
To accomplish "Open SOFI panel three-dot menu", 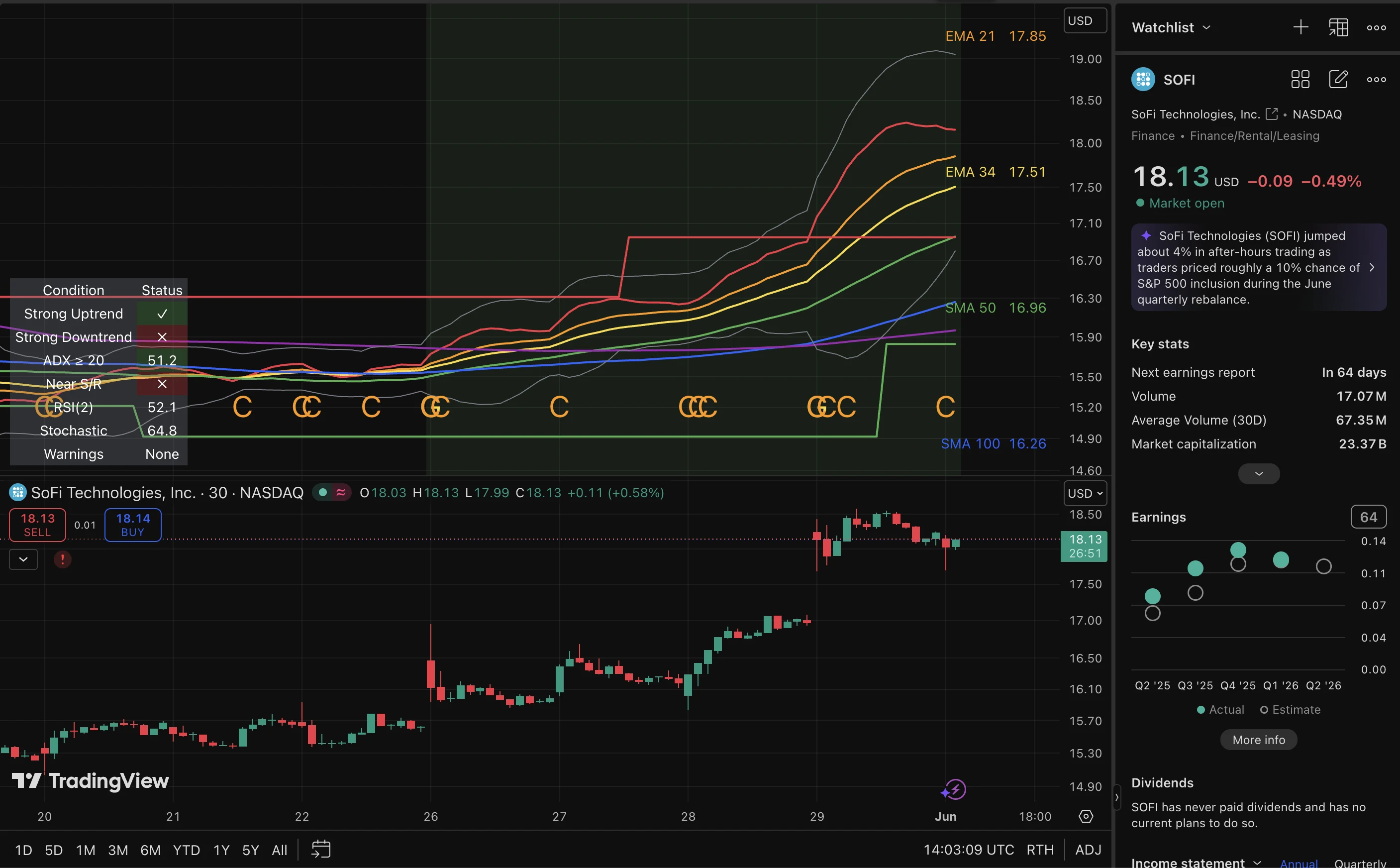I will 1377,79.
